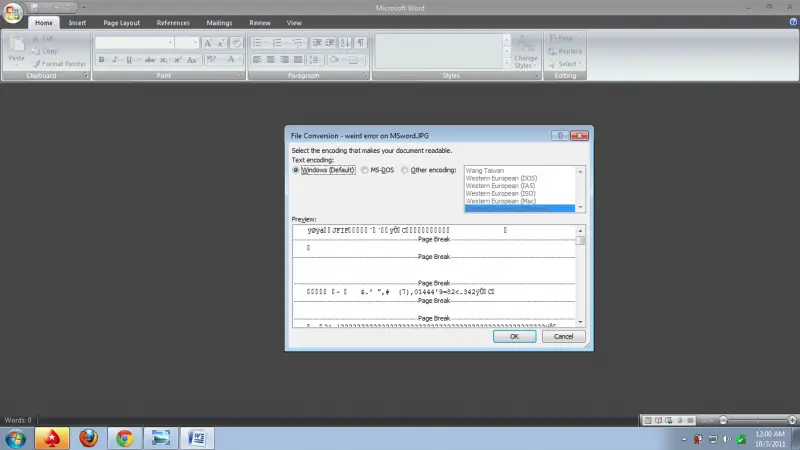Switch to the Home tab
Viewport: 800px width, 450px height.
tap(44, 23)
